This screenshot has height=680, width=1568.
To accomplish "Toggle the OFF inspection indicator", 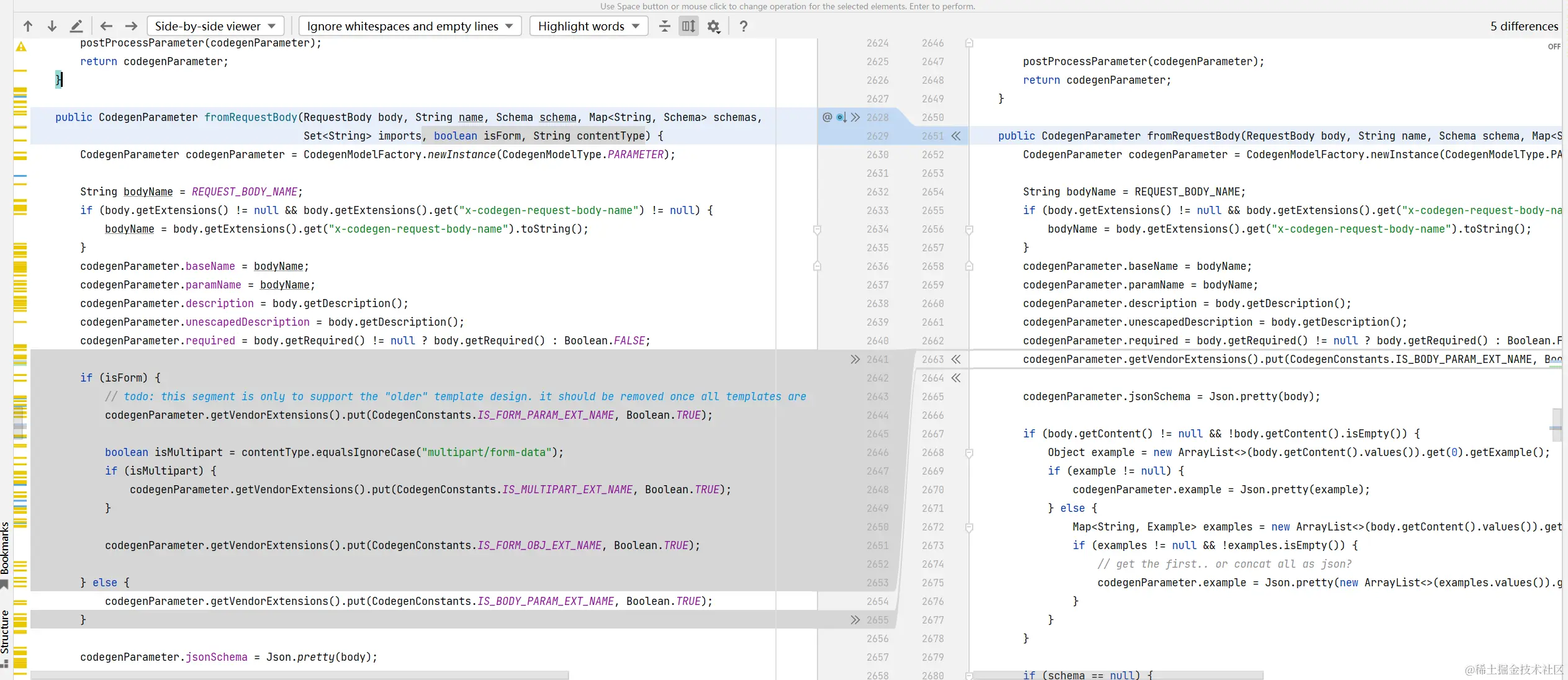I will click(x=1553, y=47).
